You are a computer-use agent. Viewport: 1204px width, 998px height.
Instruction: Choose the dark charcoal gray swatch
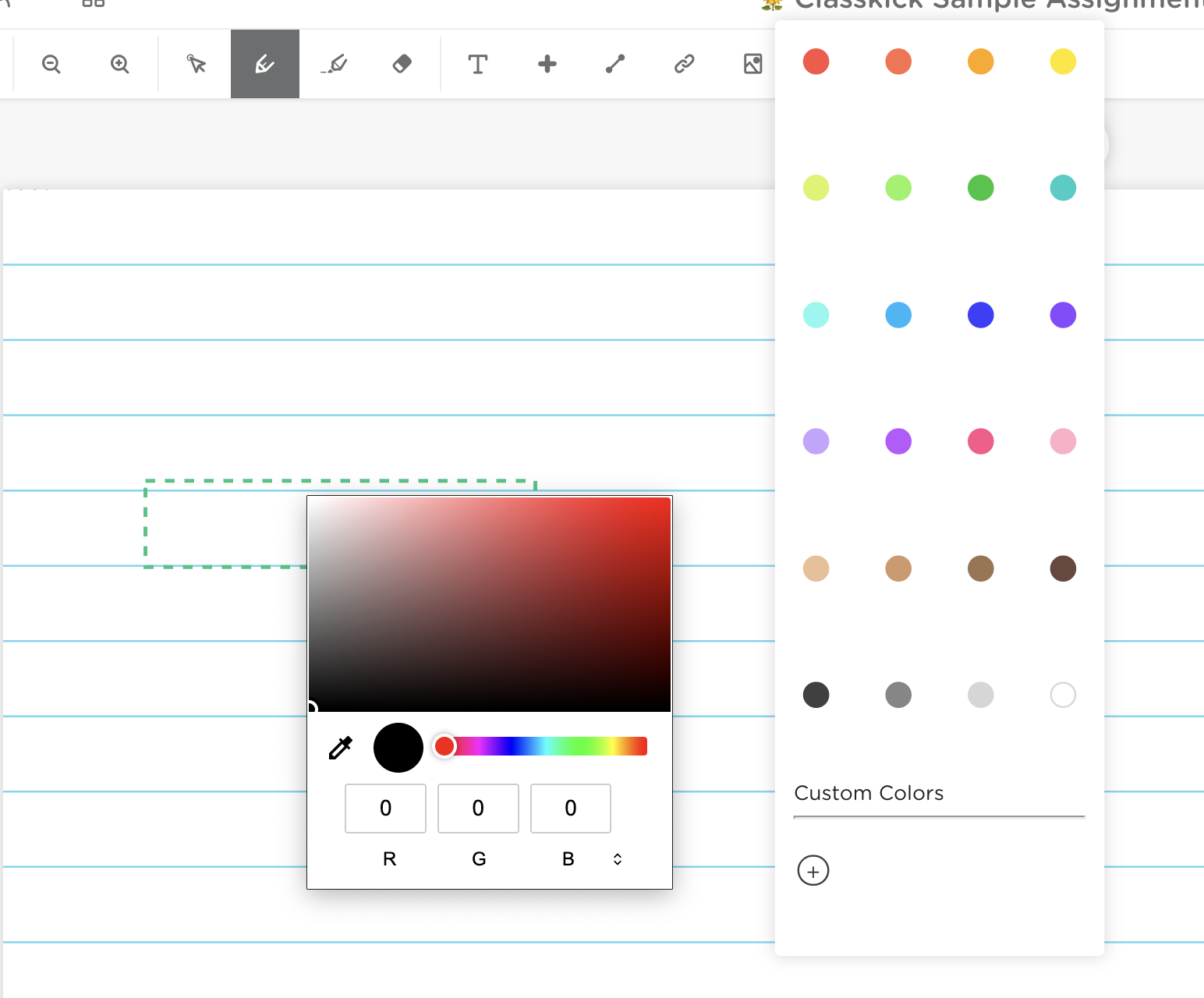tap(816, 695)
